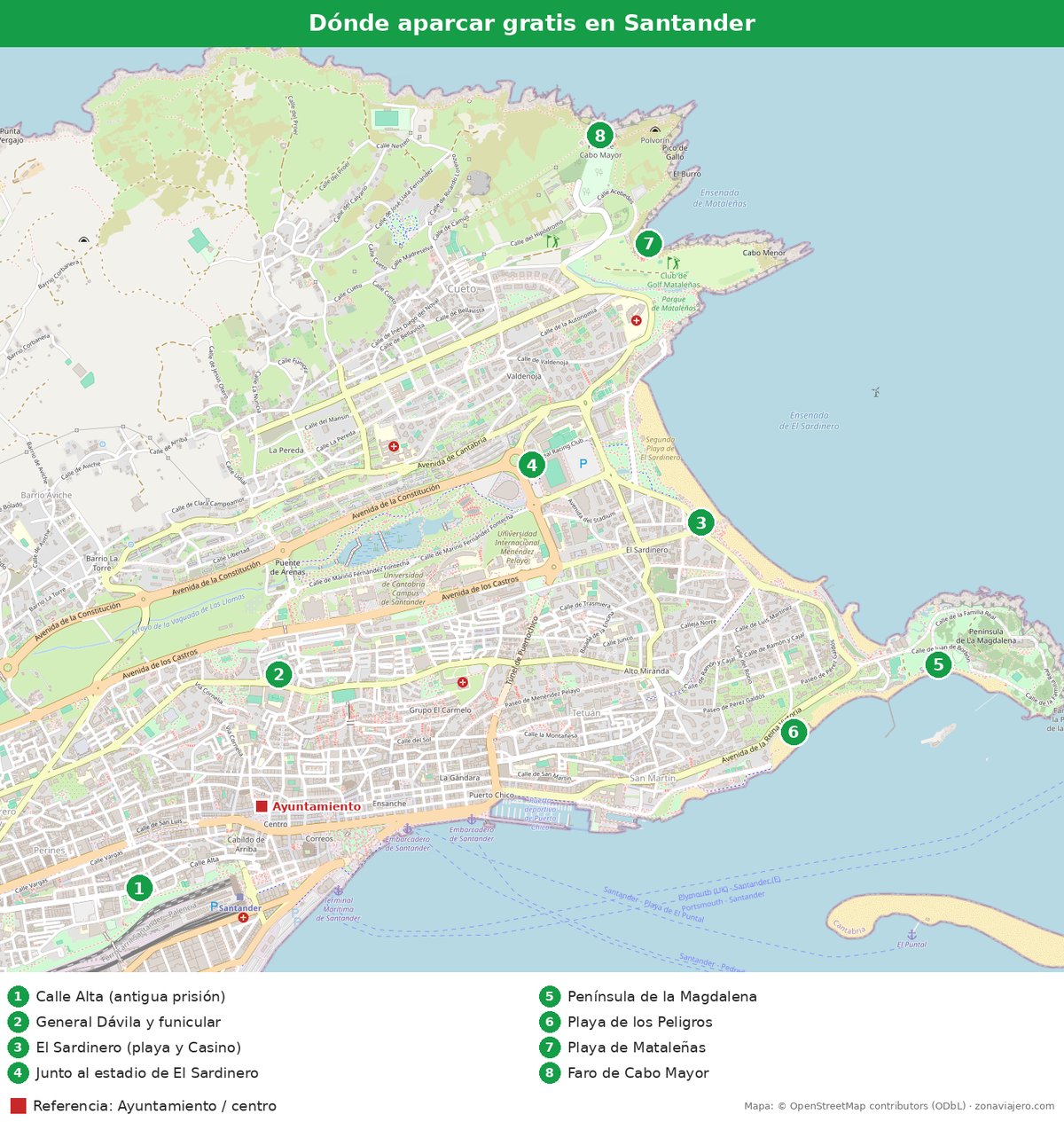Click map marker 5 on Magdalena peninsula
Screen dimensions: 1064x1122
click(x=938, y=664)
